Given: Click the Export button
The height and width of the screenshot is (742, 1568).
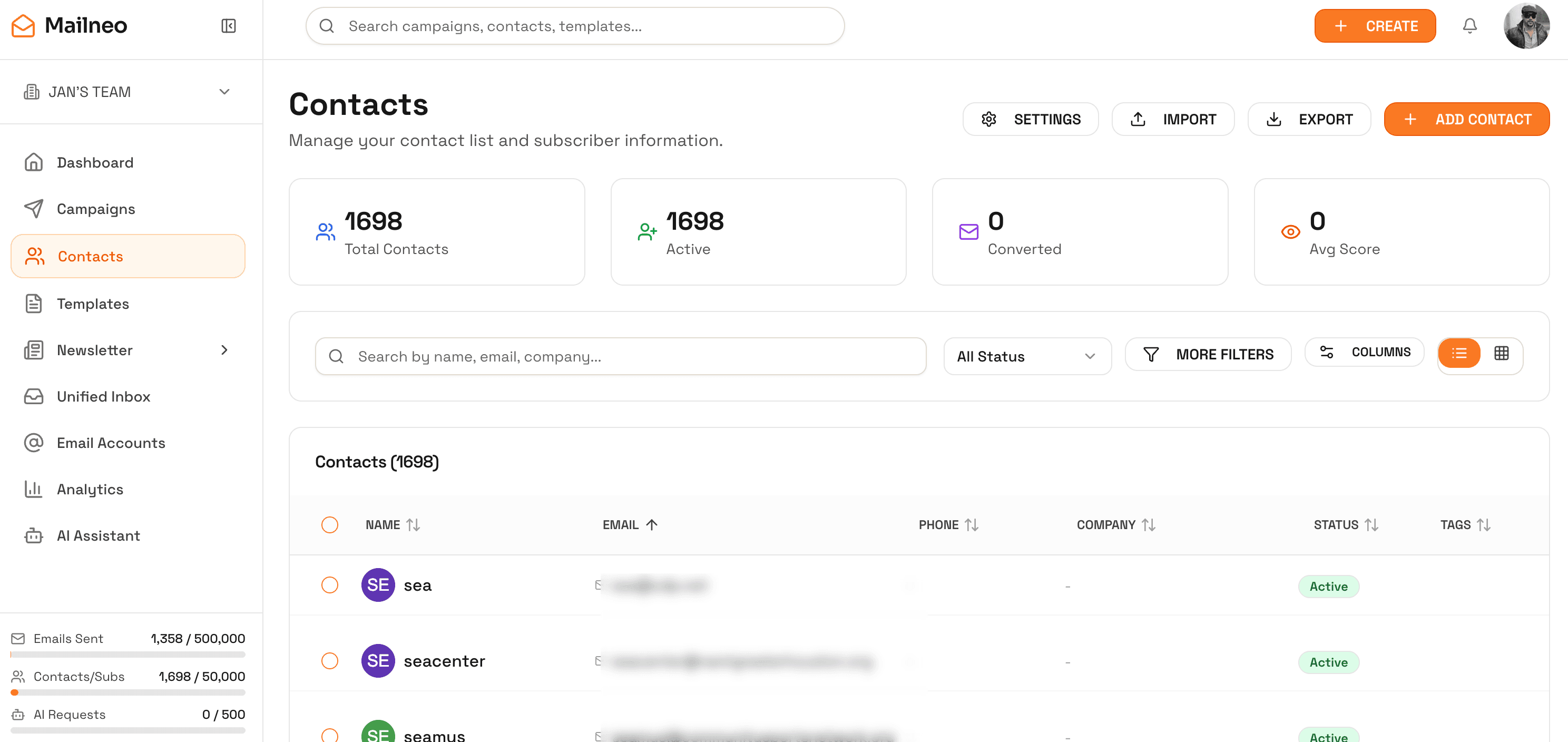Looking at the screenshot, I should pos(1309,119).
